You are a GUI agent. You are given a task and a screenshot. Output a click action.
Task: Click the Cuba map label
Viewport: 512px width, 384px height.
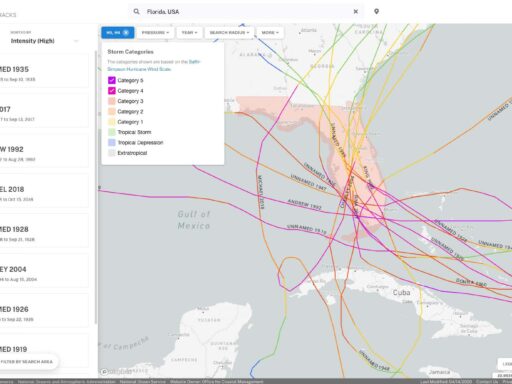[401, 293]
